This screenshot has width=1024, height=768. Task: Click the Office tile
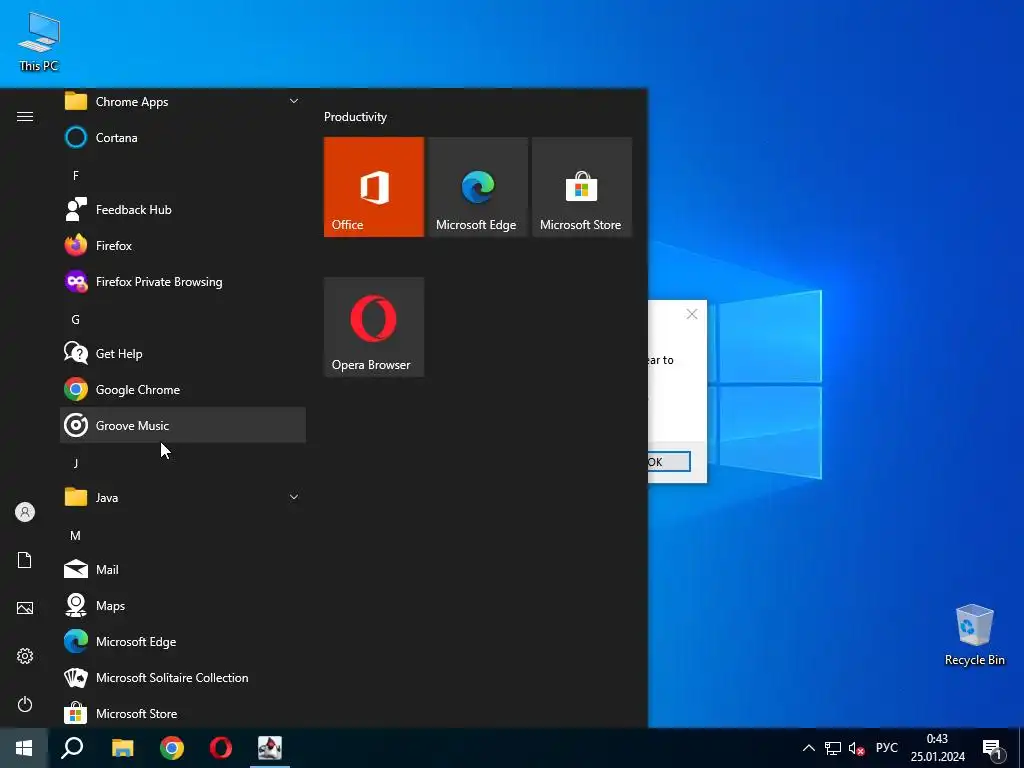374,187
